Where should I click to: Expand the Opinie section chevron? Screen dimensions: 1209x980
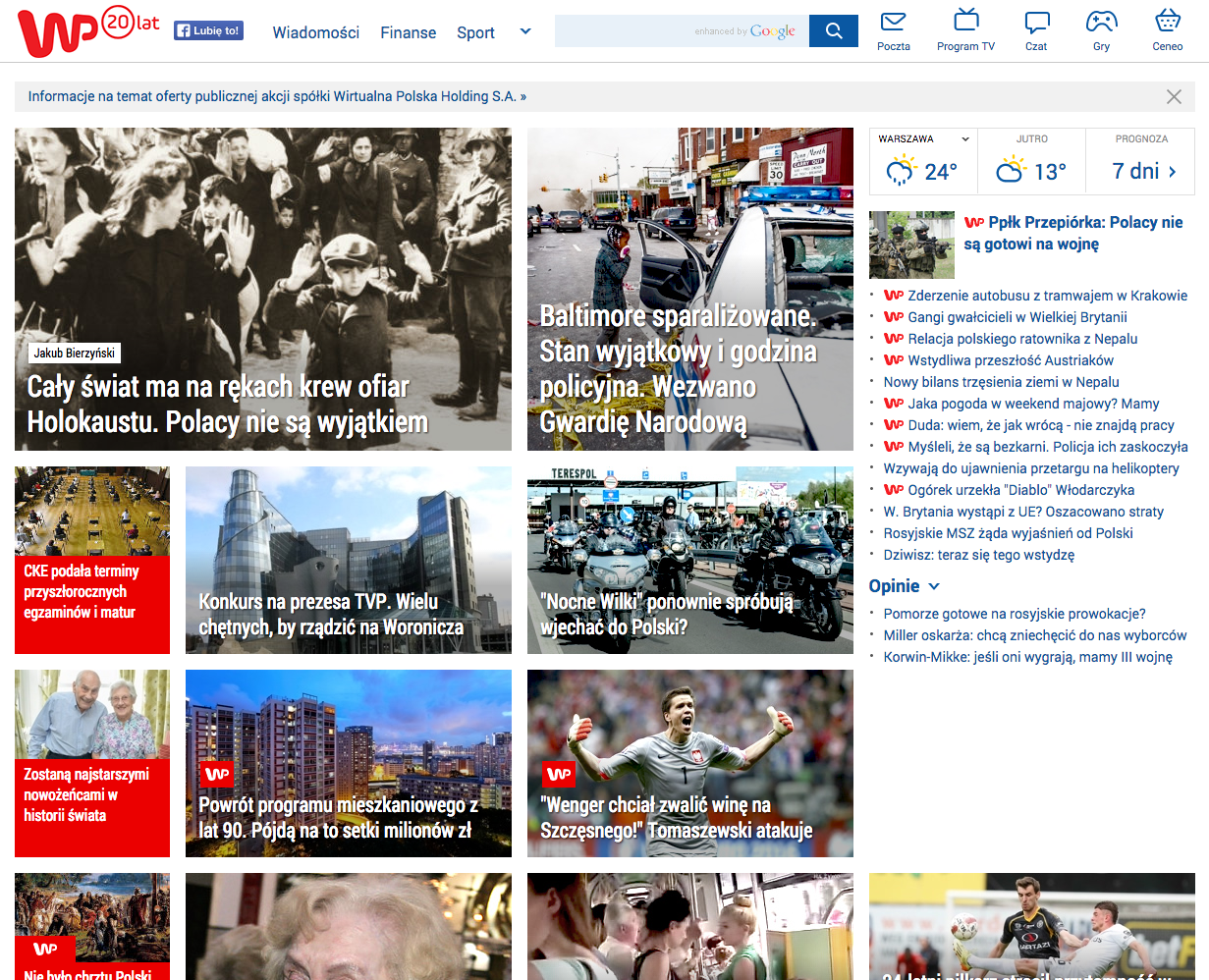pos(934,586)
